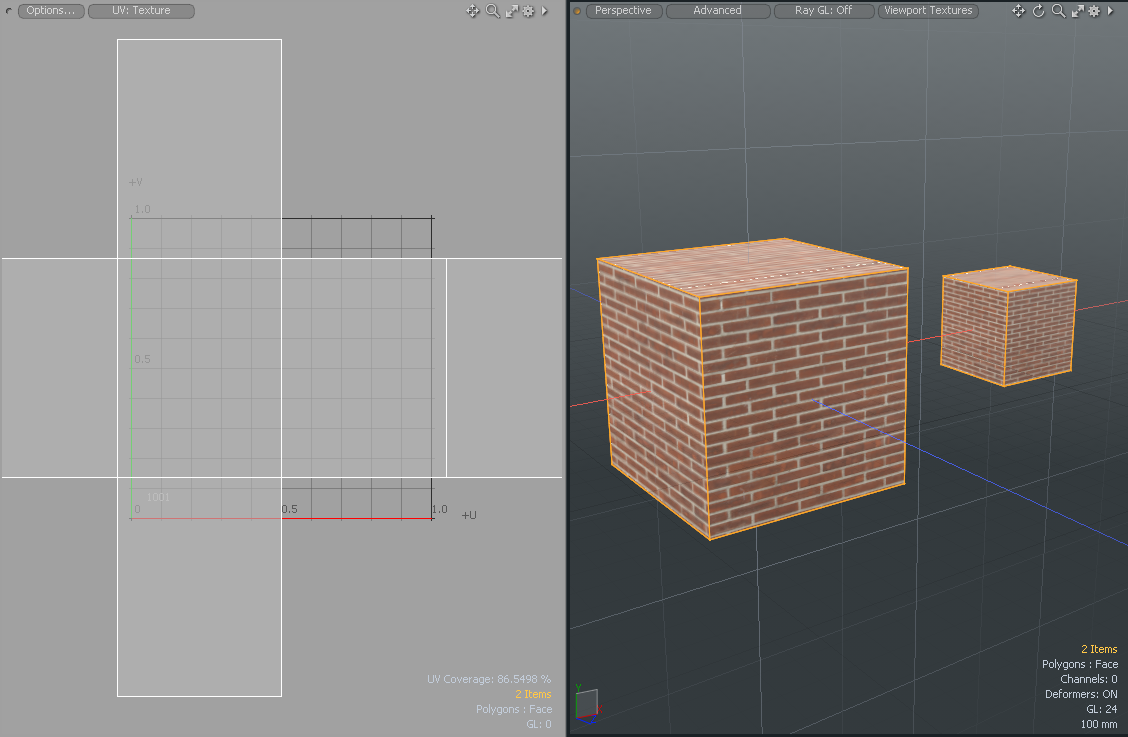
Task: Toggle the small dot in UV viewport header
Action: coord(9,11)
